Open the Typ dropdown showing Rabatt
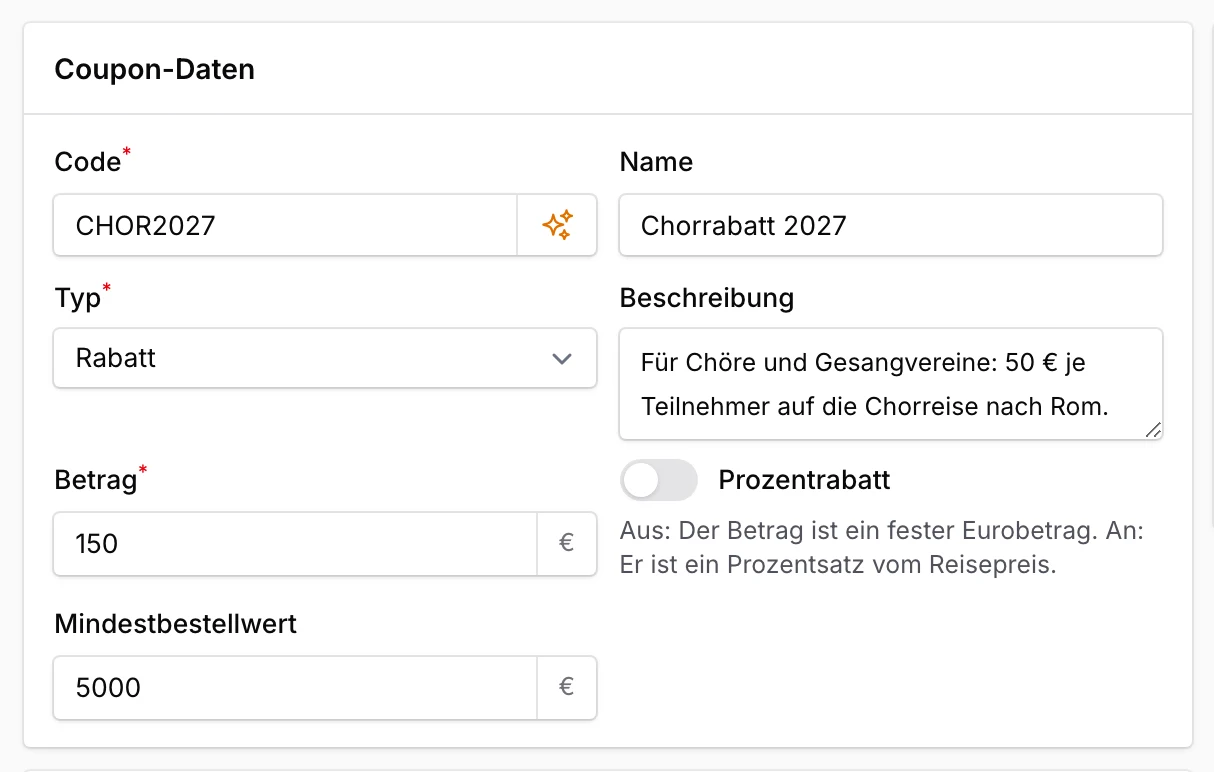Image resolution: width=1214 pixels, height=772 pixels. pyautogui.click(x=325, y=358)
